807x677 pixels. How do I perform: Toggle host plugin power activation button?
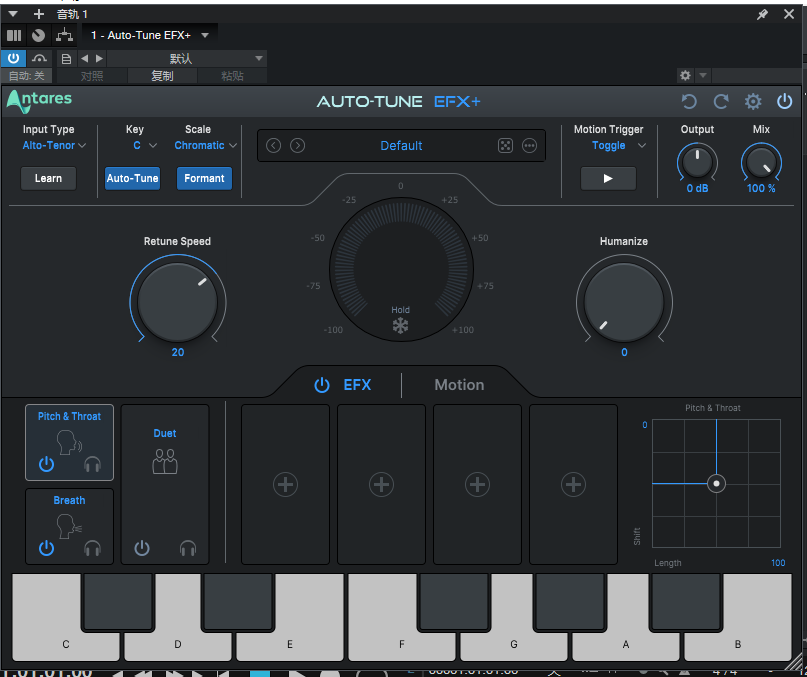click(x=13, y=58)
